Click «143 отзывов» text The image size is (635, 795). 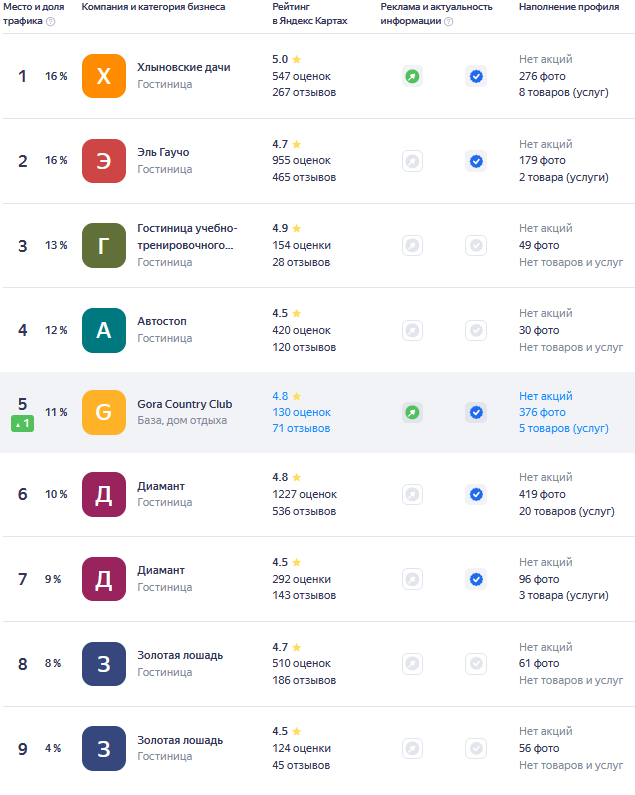[304, 595]
